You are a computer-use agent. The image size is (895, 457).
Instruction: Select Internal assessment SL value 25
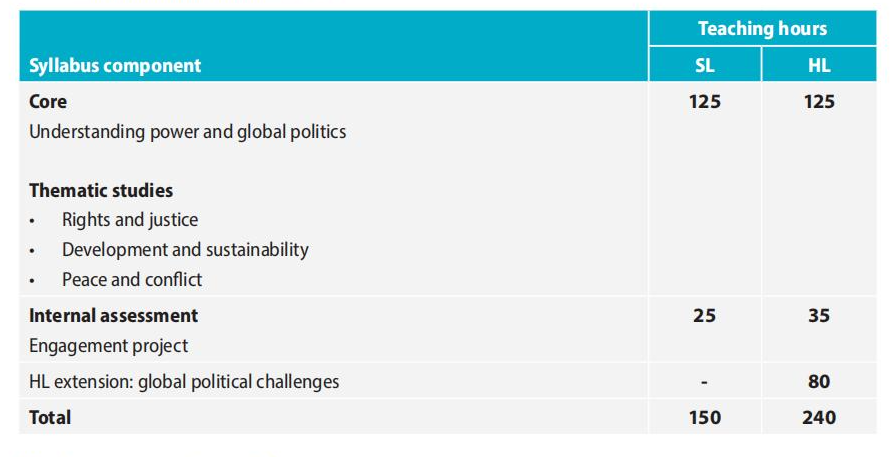704,316
